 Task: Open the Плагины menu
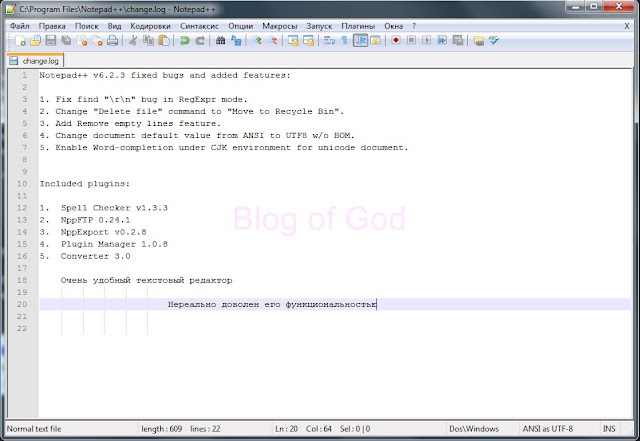pyautogui.click(x=358, y=26)
